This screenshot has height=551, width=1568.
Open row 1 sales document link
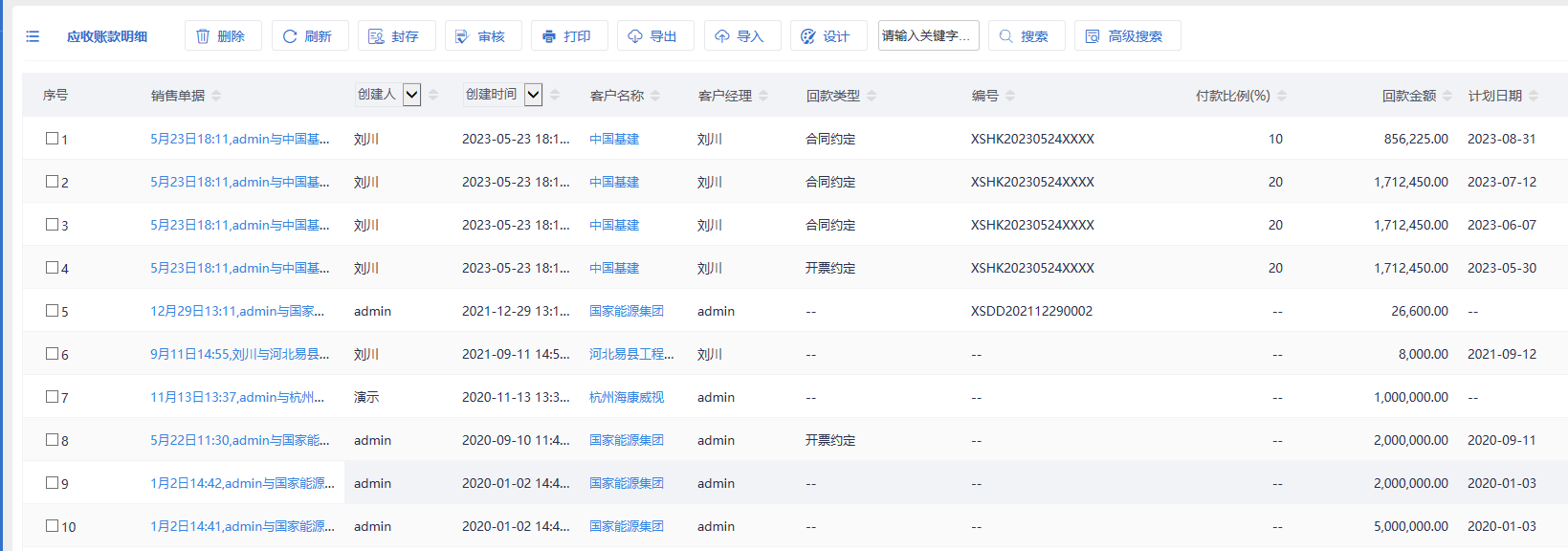click(x=240, y=139)
